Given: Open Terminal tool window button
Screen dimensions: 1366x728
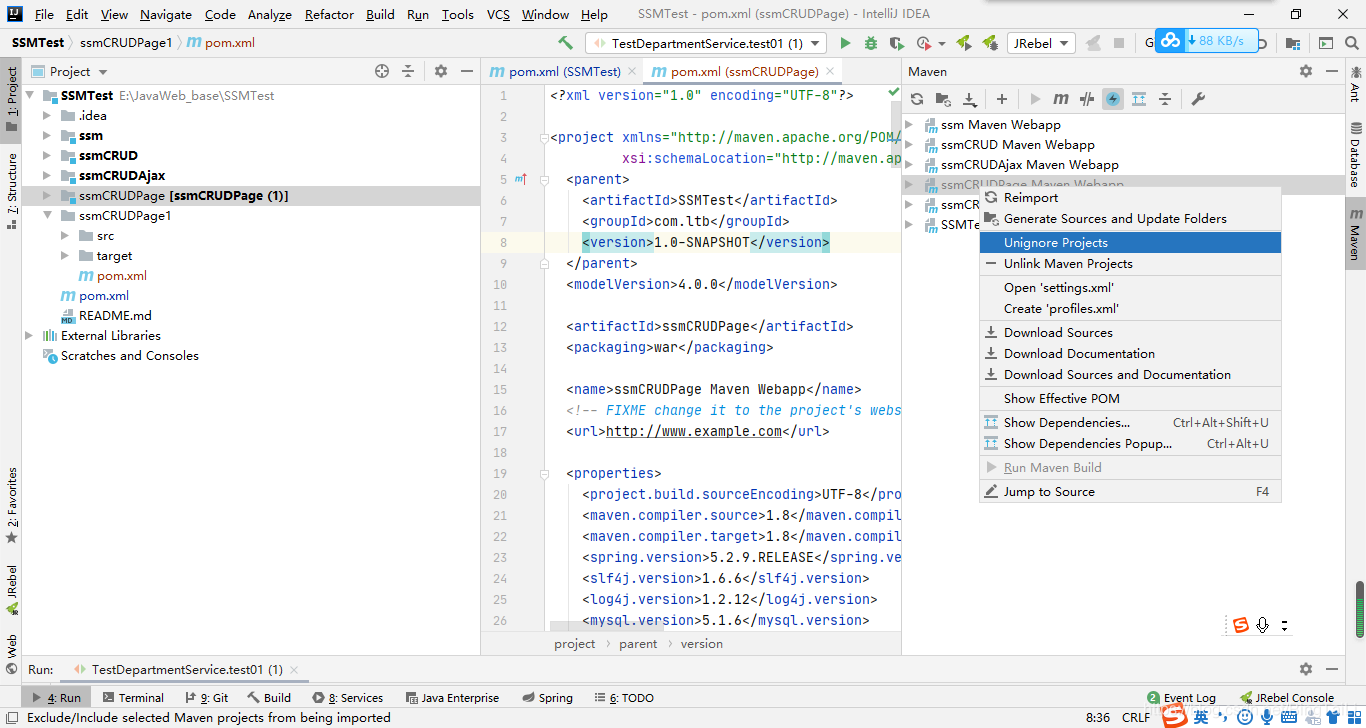Looking at the screenshot, I should pyautogui.click(x=132, y=697).
